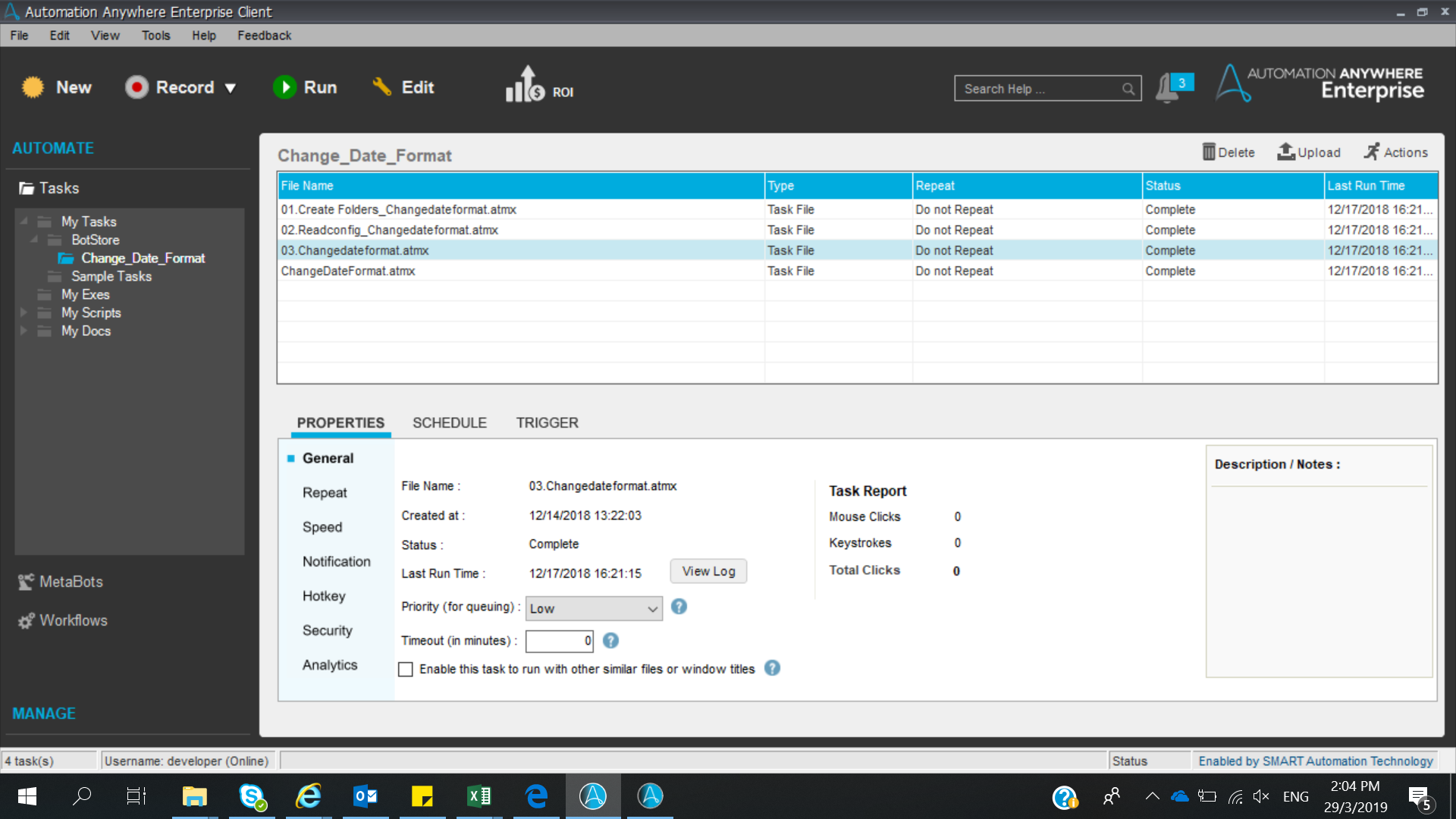Click the Record button icon
The width and height of the screenshot is (1456, 819).
136,87
